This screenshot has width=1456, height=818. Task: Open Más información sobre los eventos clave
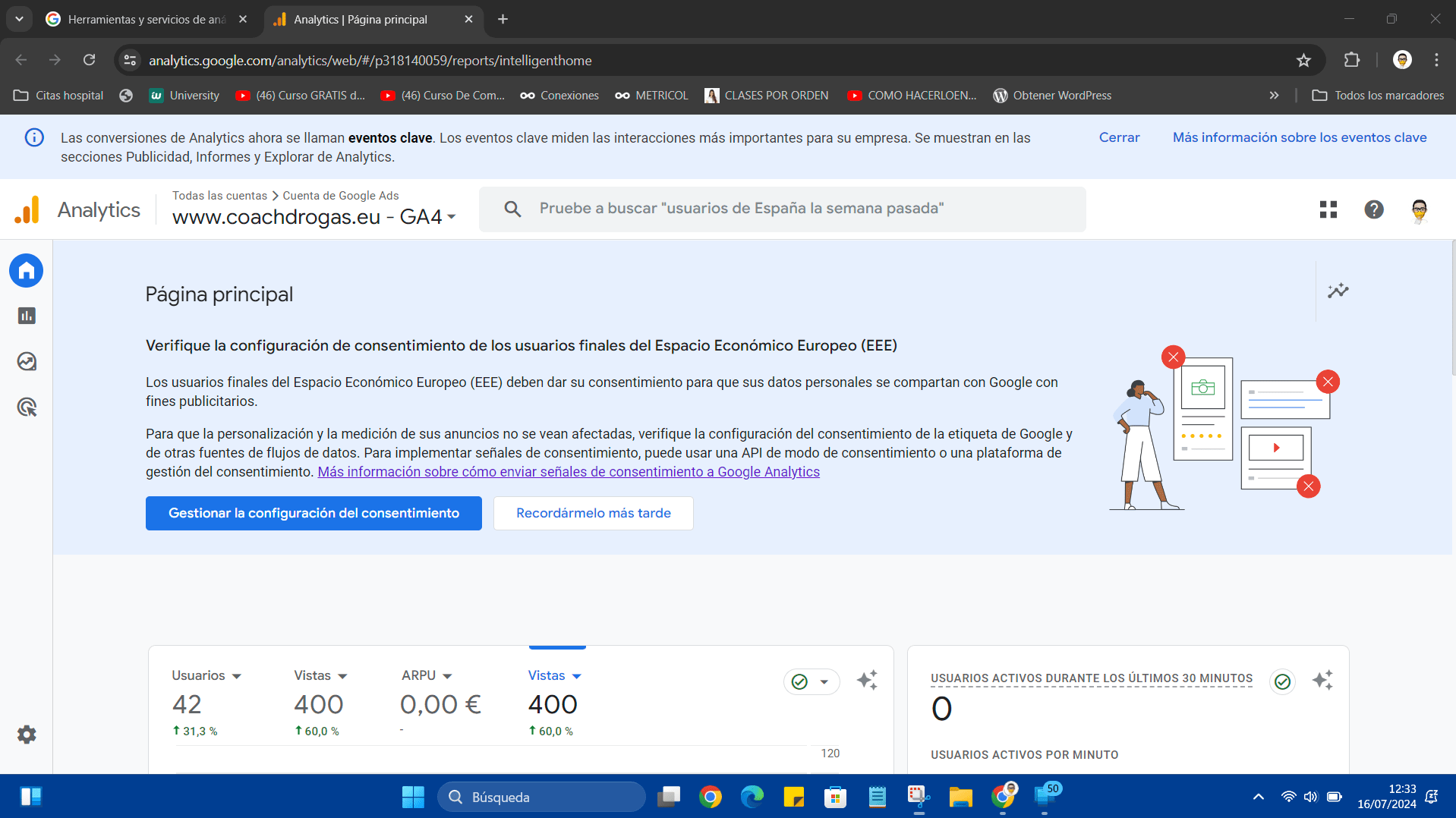pos(1300,137)
